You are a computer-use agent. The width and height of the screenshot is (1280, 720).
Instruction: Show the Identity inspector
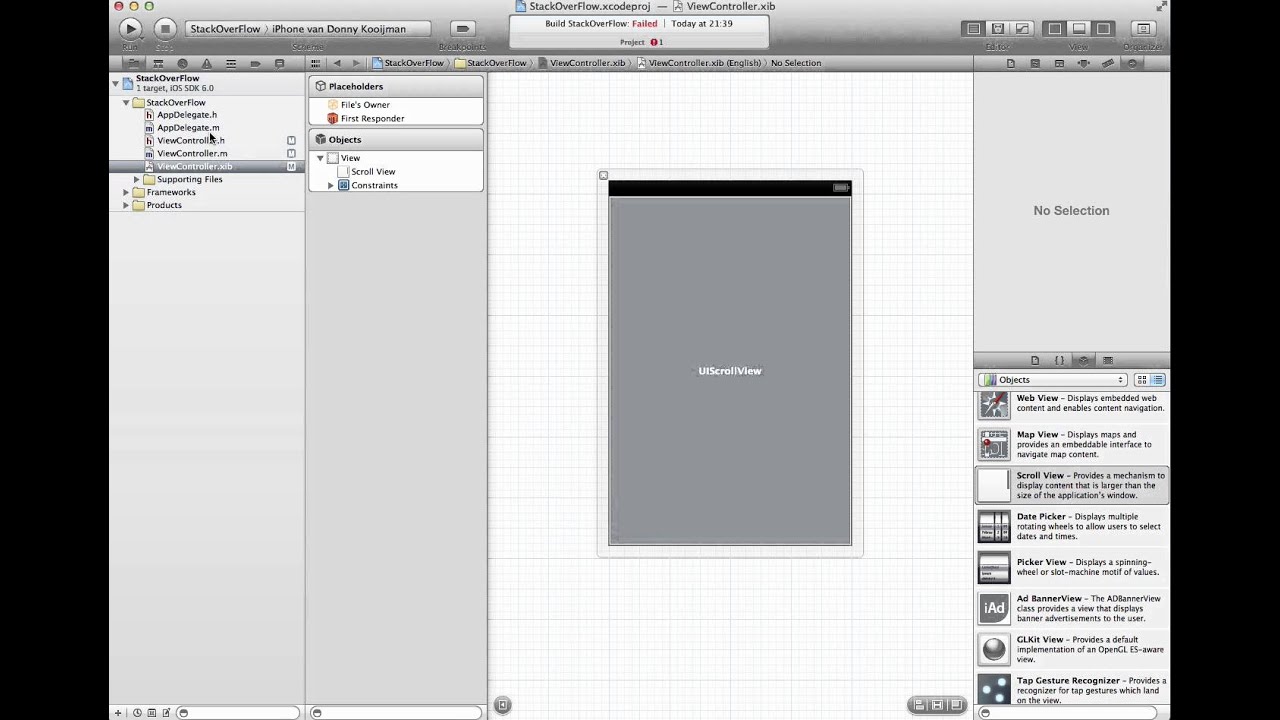click(1059, 63)
